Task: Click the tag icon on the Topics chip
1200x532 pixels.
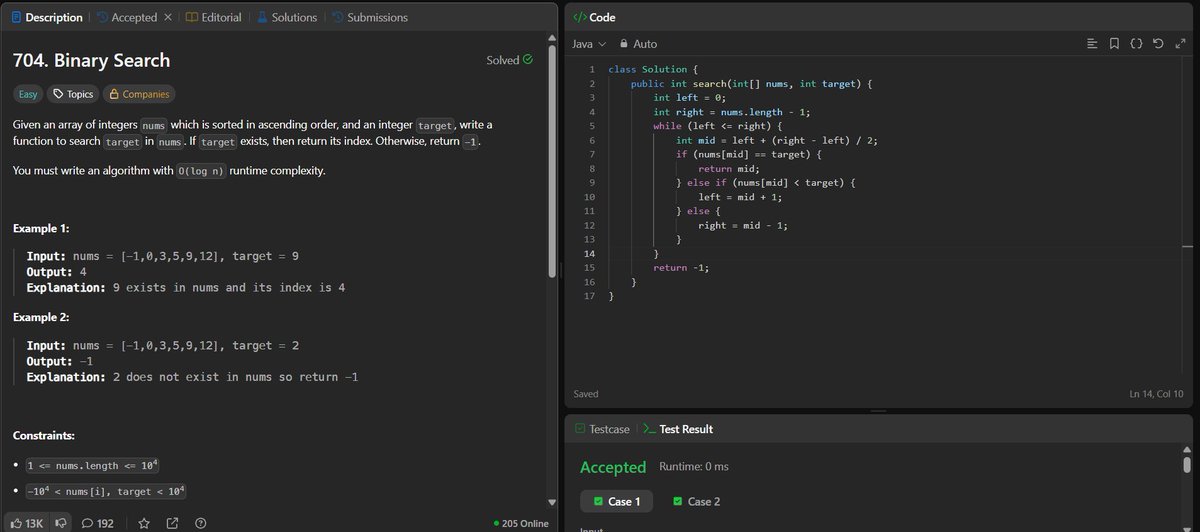Action: pos(57,94)
